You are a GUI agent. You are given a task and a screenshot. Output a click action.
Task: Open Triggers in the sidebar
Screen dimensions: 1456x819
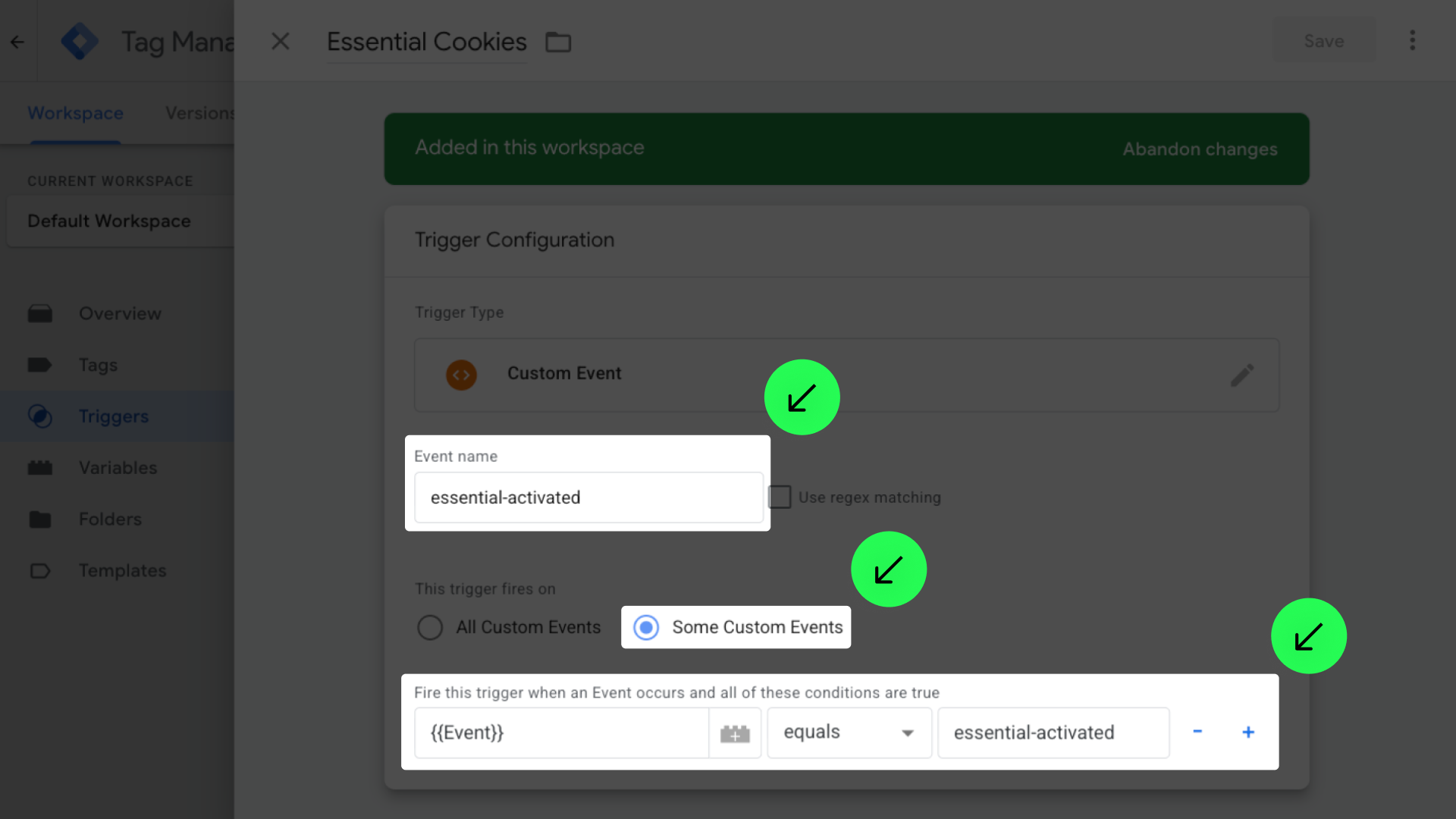tap(114, 416)
